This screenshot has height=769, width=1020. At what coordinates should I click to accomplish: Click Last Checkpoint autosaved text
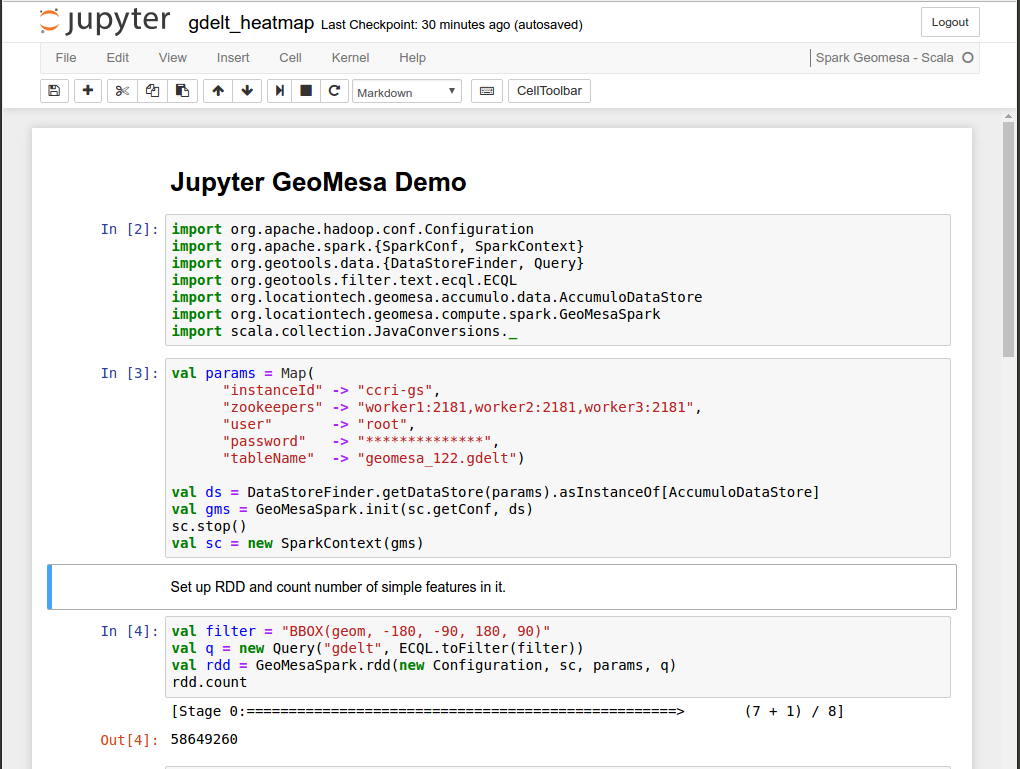coord(451,25)
